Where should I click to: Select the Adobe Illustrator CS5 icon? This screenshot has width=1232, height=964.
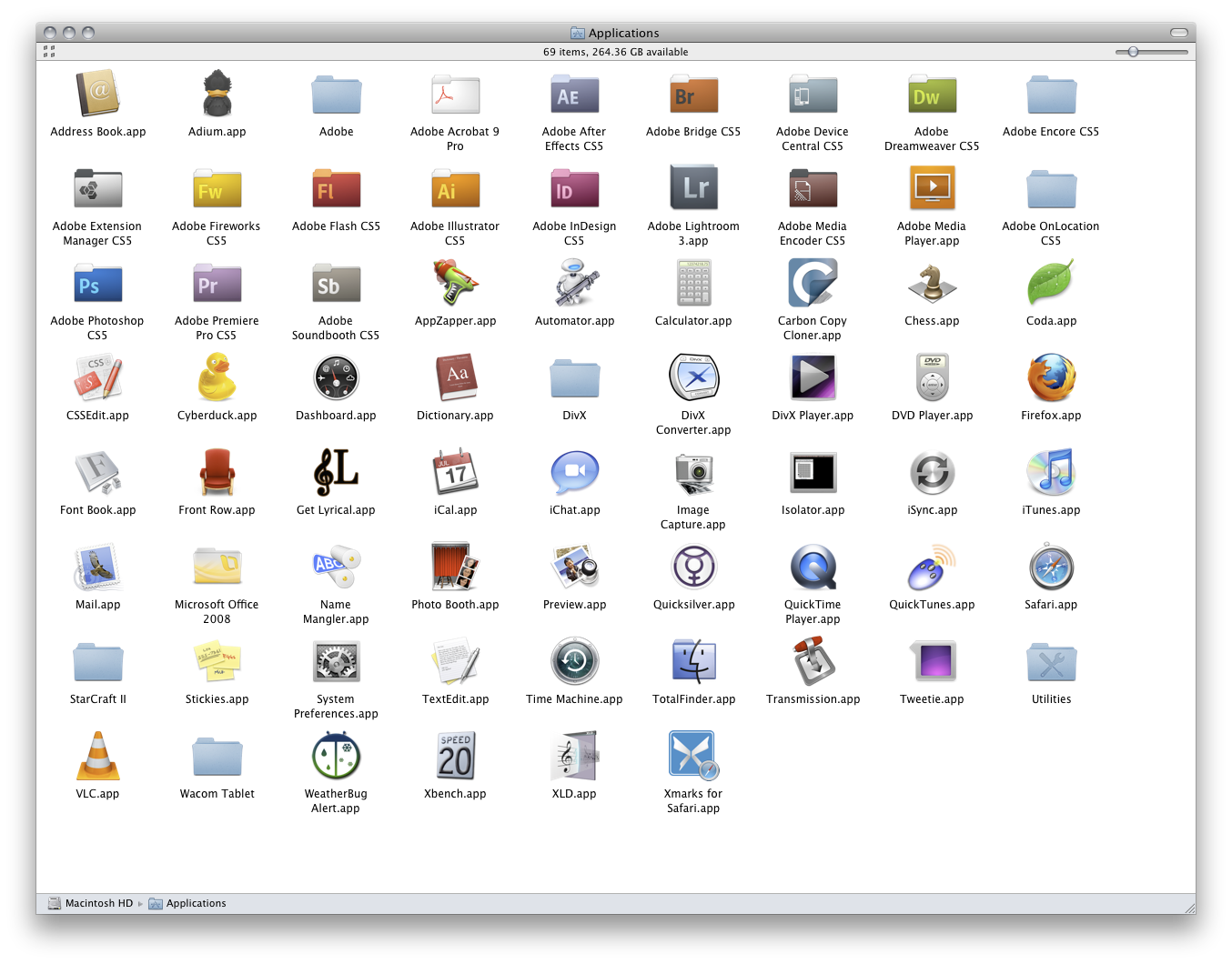455,190
